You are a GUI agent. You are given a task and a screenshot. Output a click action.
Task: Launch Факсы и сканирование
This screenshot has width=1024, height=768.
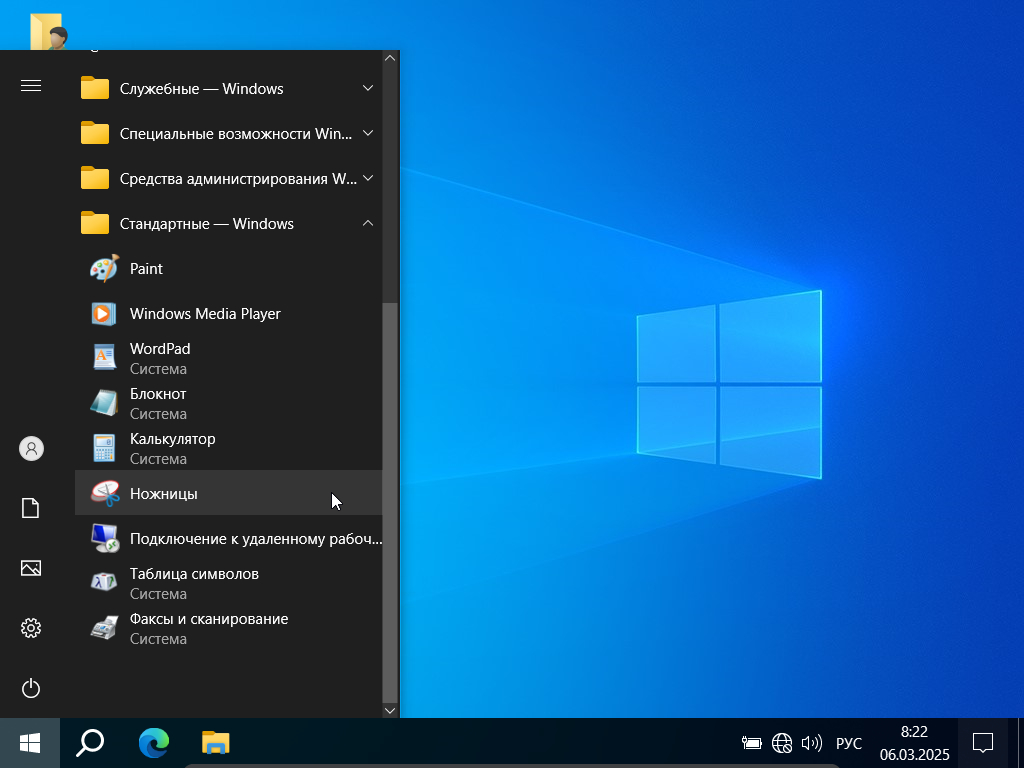(208, 628)
